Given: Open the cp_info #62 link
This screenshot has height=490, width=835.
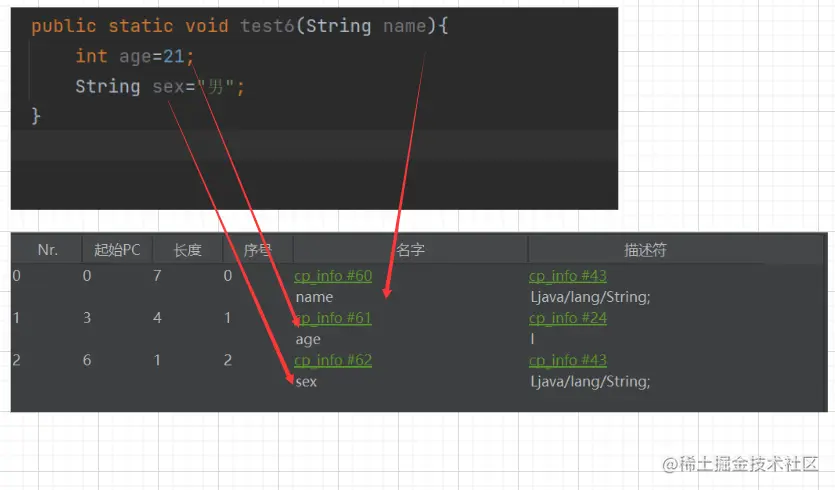Looking at the screenshot, I should 333,361.
